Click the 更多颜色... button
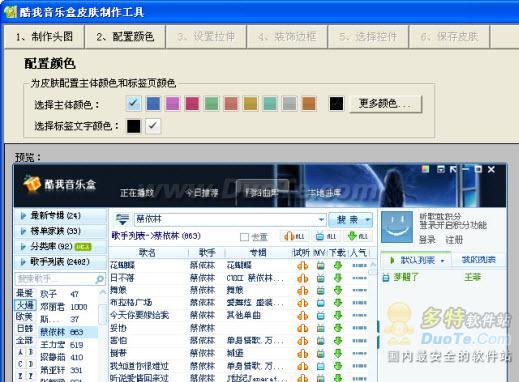 385,104
